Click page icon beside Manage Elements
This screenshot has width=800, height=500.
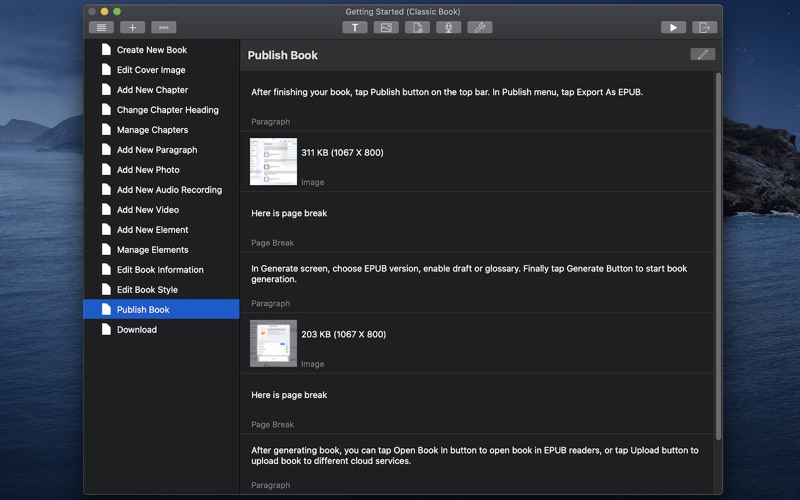(106, 249)
